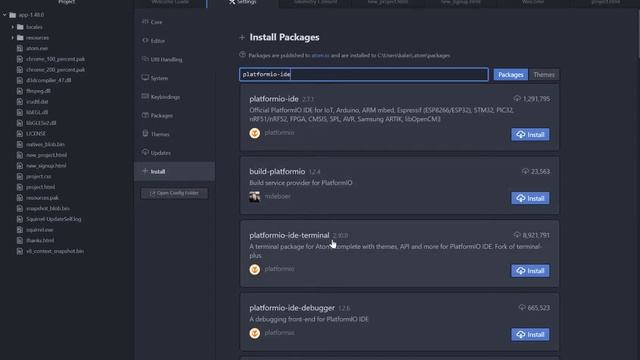The width and height of the screenshot is (640, 360).
Task: Open the Themes settings section
Action: (174, 134)
